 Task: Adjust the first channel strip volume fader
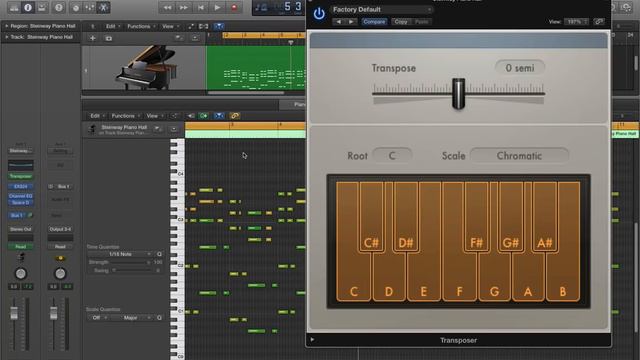(14, 313)
